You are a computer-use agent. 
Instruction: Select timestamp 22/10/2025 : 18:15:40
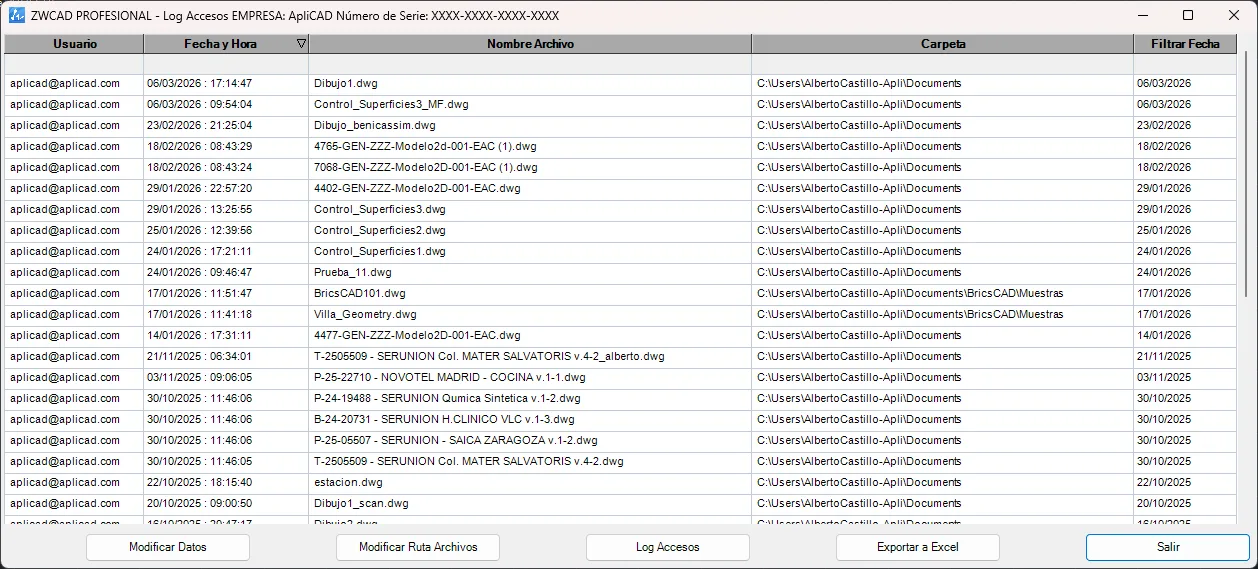[x=199, y=482]
